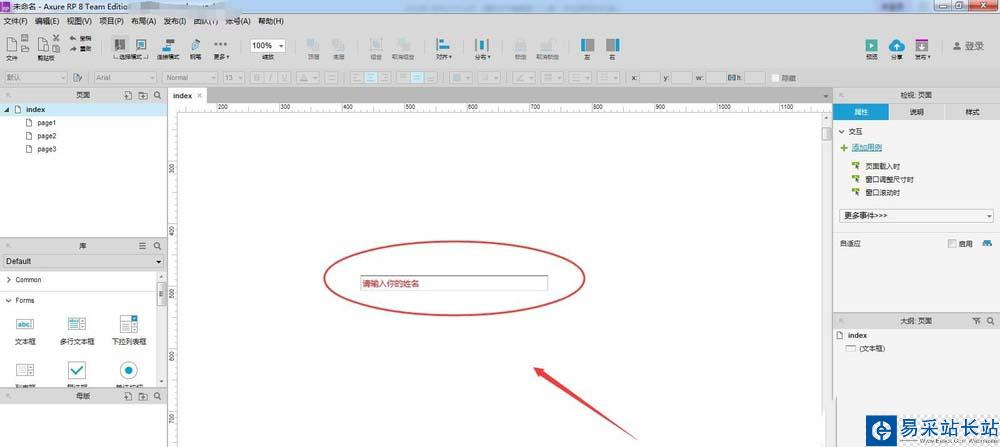Align text center horizontally

[x=369, y=77]
